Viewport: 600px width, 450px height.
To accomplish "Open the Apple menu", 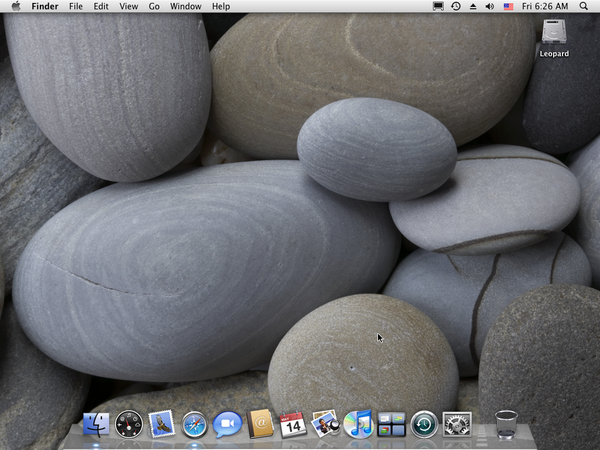I will (x=15, y=6).
